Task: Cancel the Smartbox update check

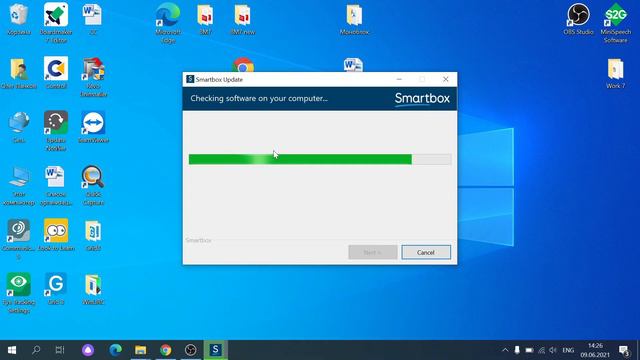Action: (x=426, y=252)
